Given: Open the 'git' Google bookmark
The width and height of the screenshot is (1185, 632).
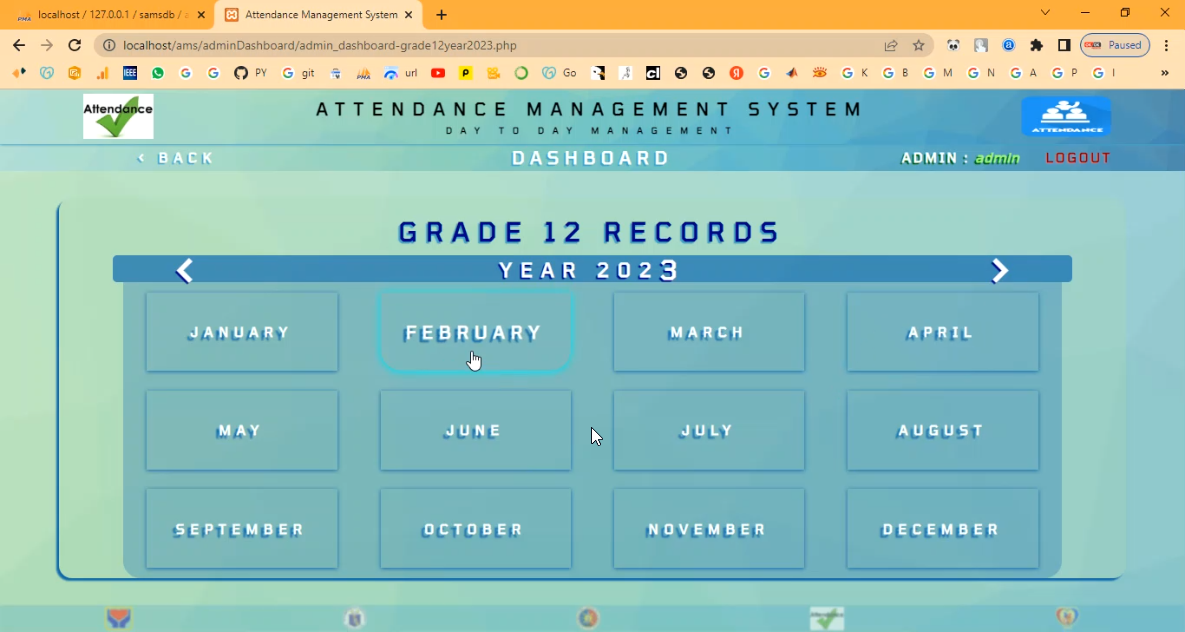Looking at the screenshot, I should click(x=298, y=73).
